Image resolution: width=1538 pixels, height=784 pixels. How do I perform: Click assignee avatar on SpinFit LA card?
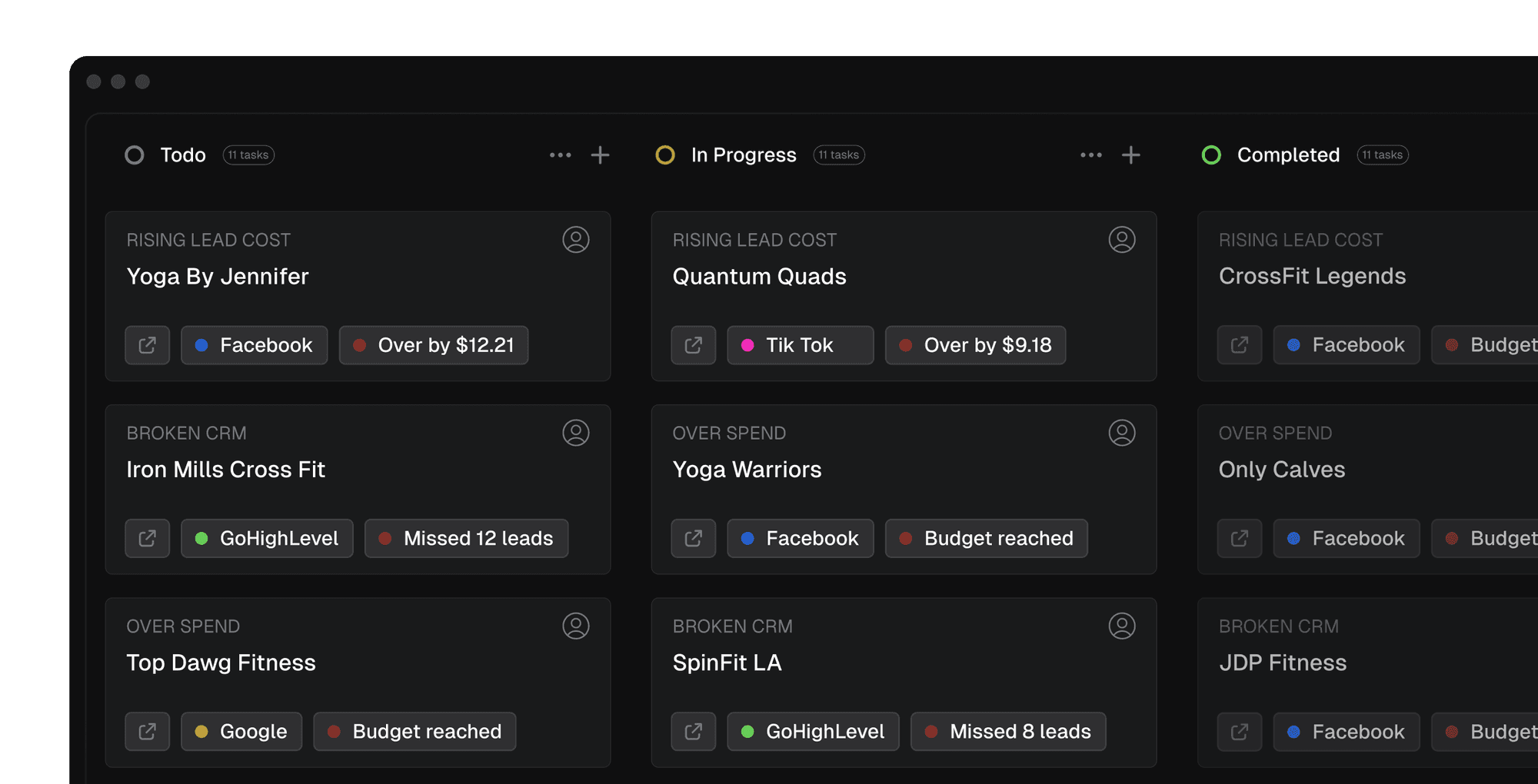[1122, 626]
